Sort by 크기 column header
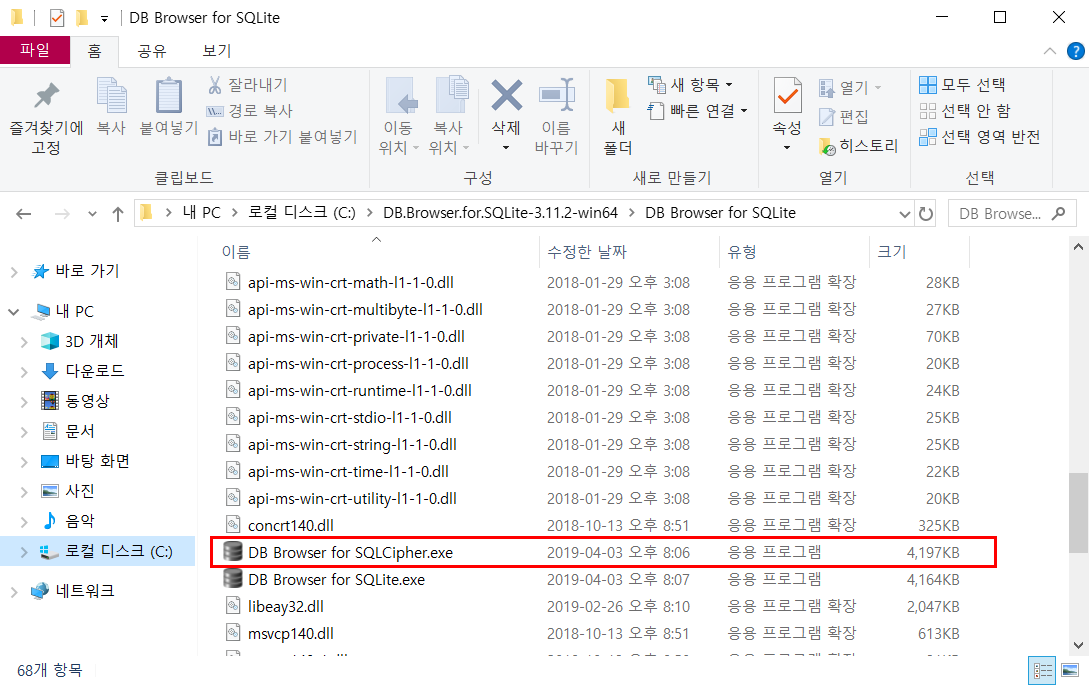Viewport: 1089px width, 686px height. [x=892, y=252]
